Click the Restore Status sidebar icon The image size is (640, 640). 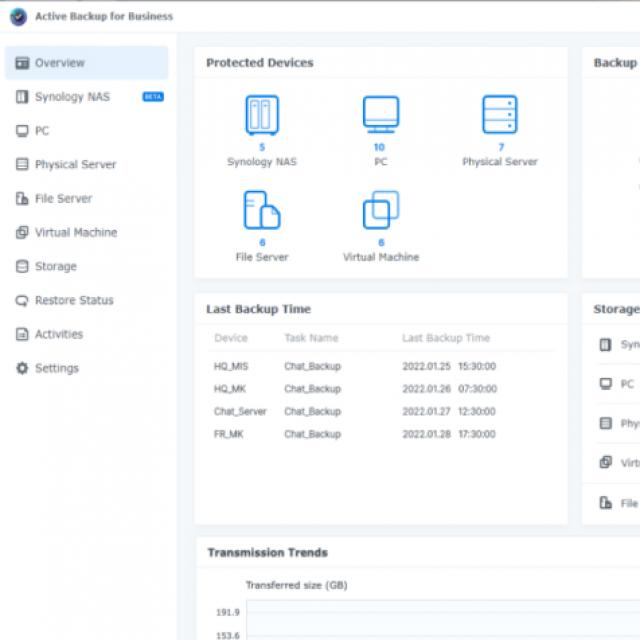[x=22, y=300]
